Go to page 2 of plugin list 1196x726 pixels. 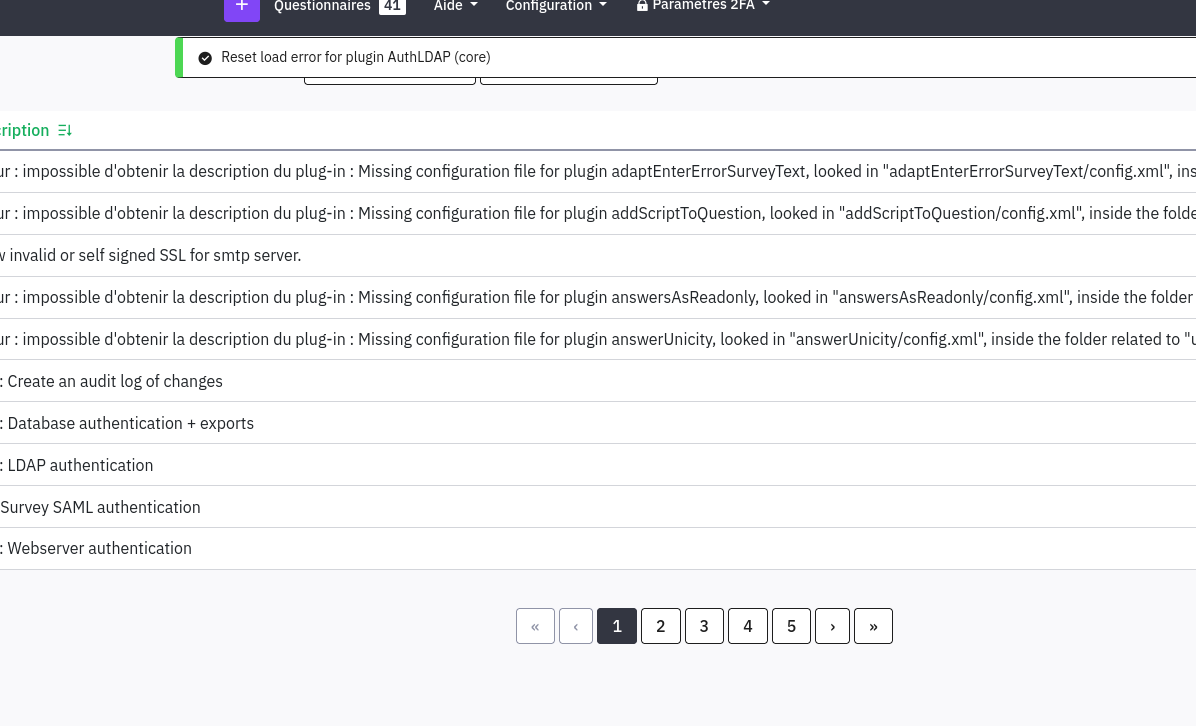660,626
